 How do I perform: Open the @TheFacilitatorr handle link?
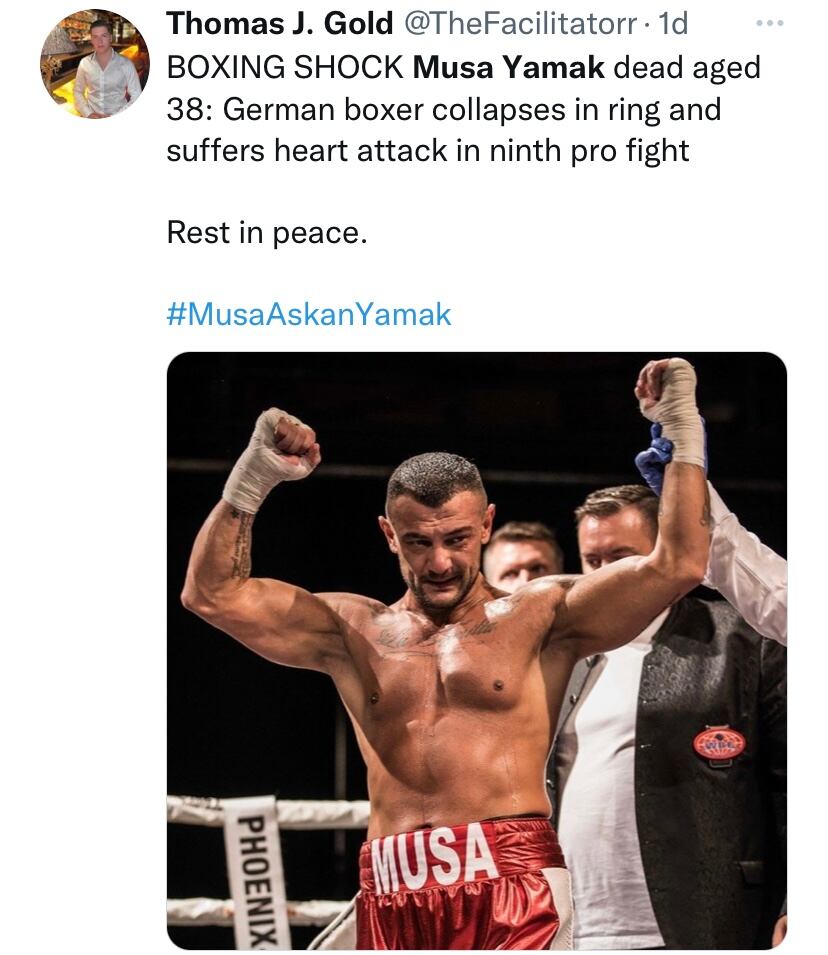coord(520,23)
